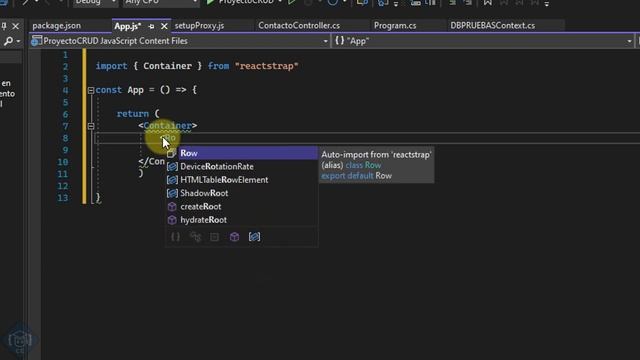Toggle the square structure completion filter

(x=215, y=237)
